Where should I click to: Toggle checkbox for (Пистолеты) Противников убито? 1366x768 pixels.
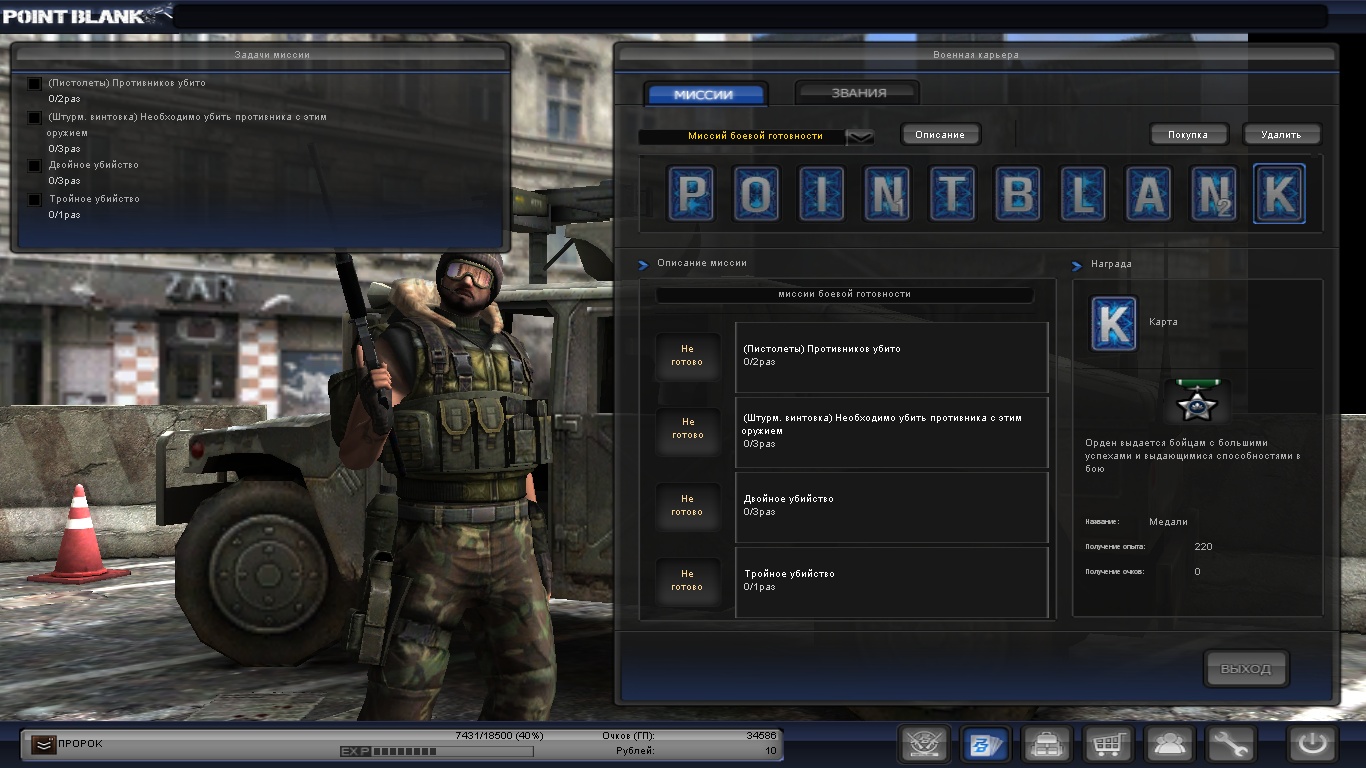[35, 84]
